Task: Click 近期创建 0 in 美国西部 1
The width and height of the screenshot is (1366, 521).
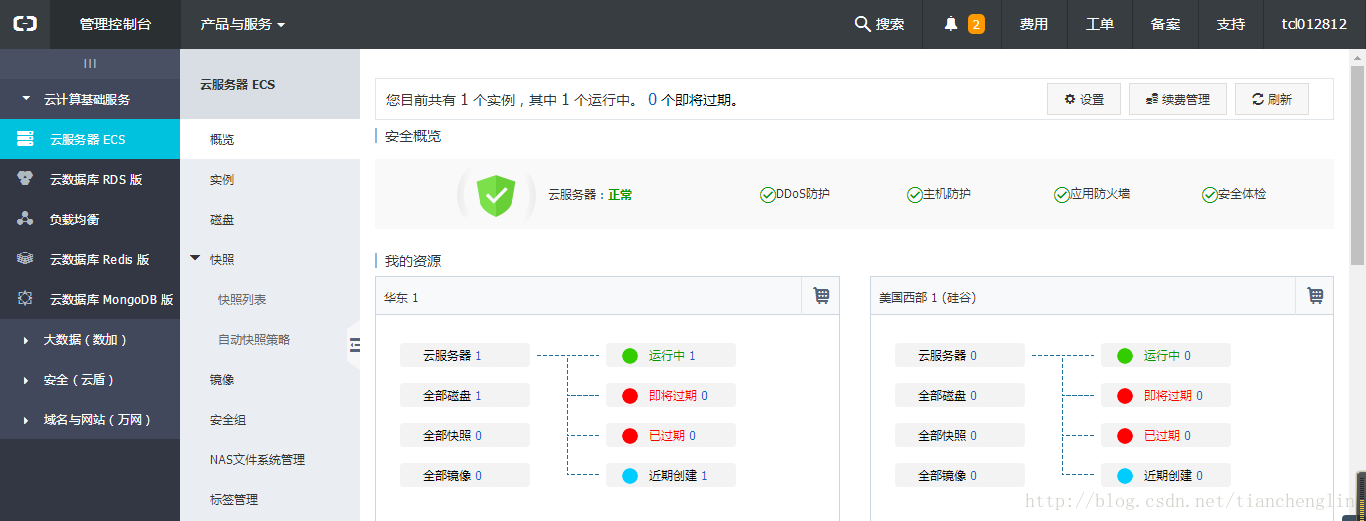Action: [1166, 475]
